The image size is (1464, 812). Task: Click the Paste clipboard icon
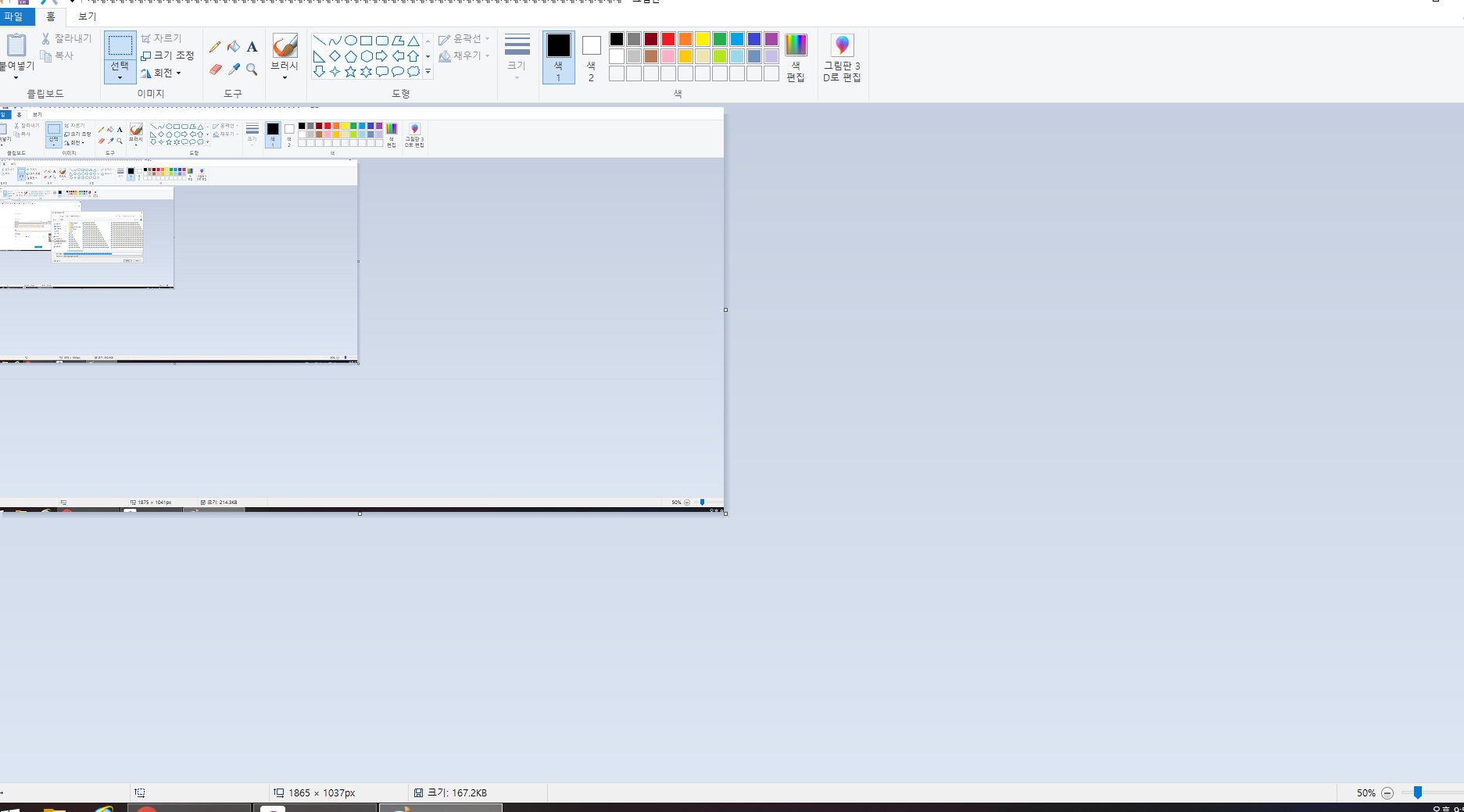(x=16, y=45)
